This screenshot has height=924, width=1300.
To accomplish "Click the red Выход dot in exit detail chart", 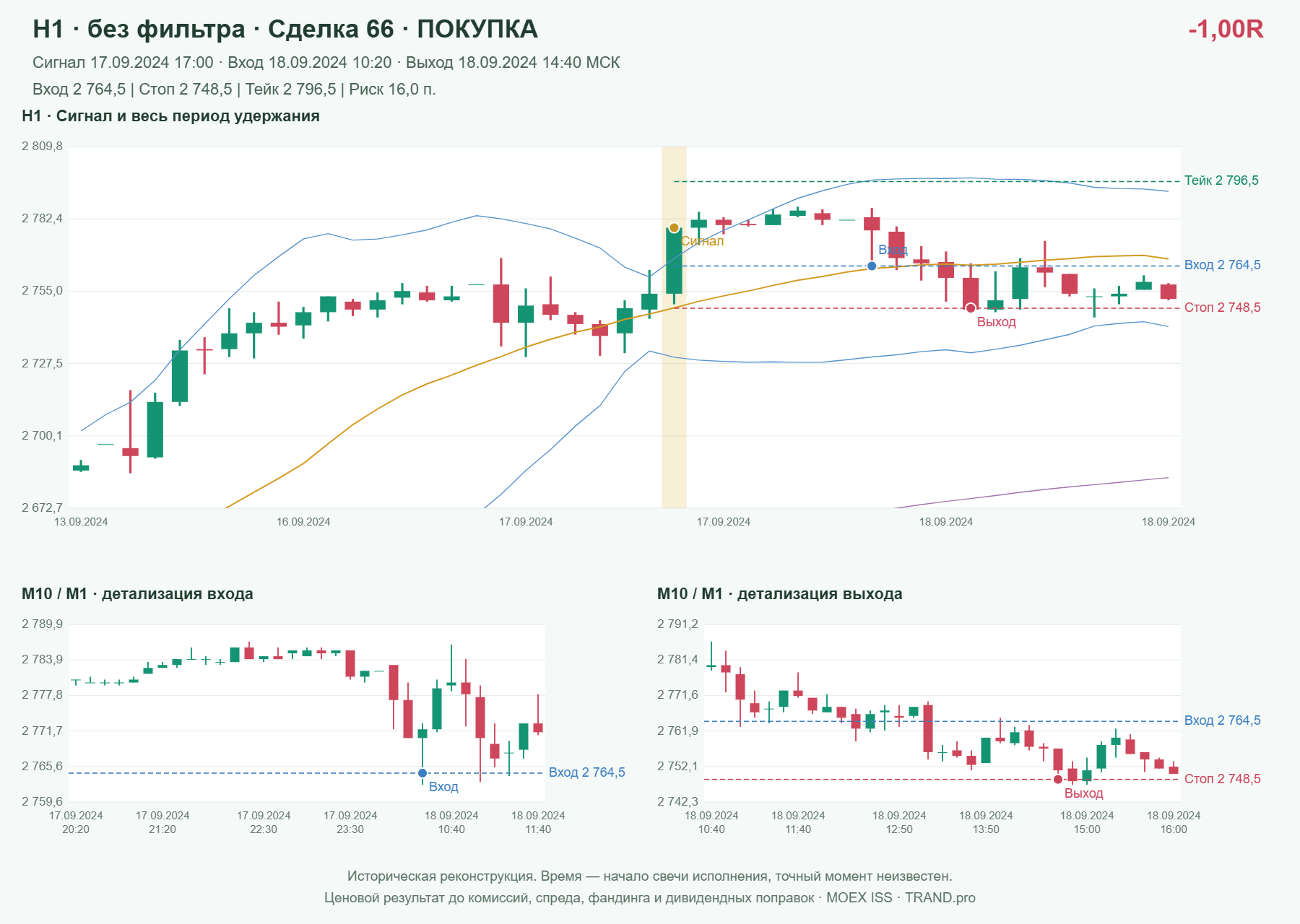I will coord(1058,779).
